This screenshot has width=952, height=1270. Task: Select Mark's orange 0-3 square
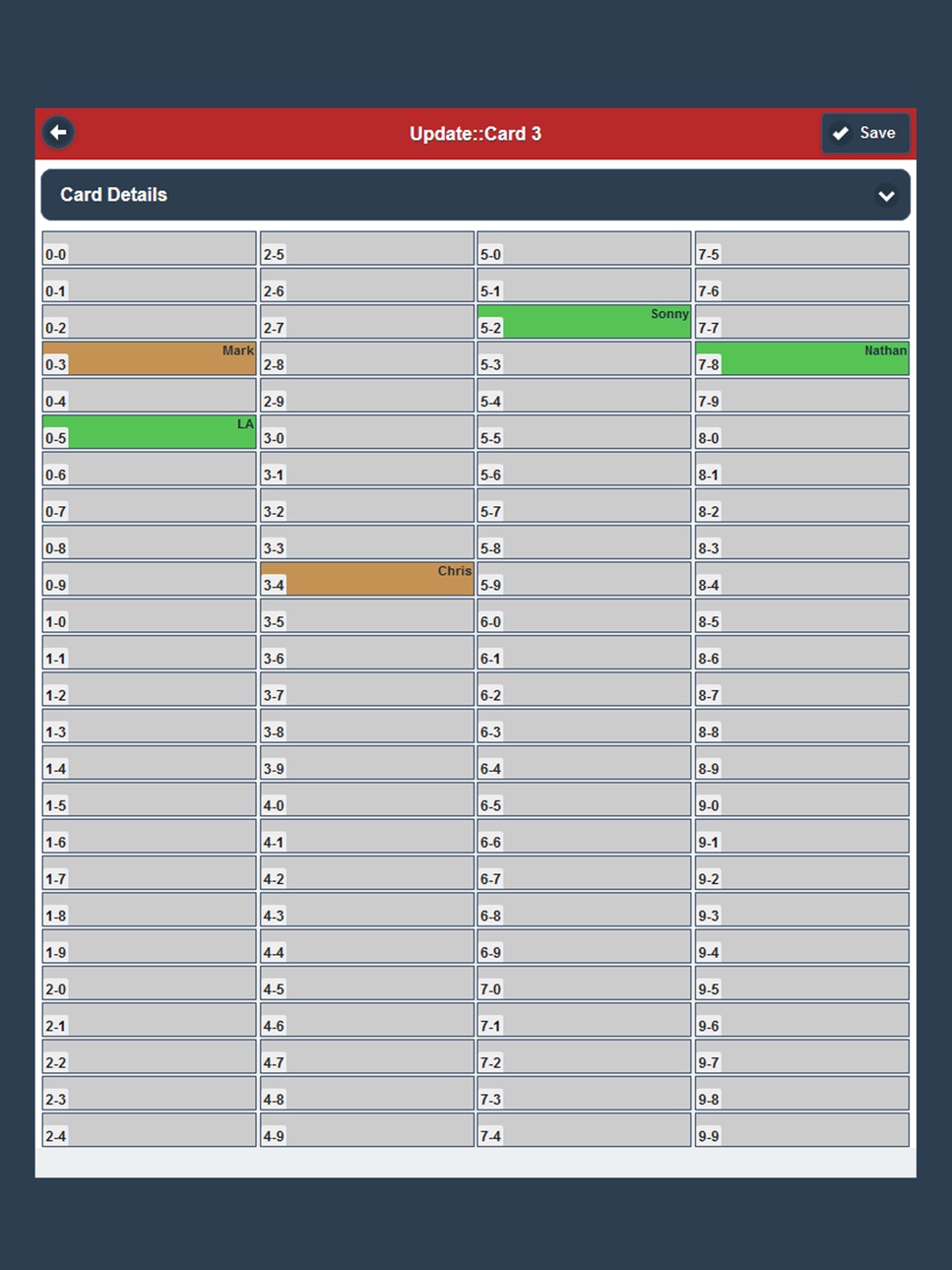tap(150, 358)
